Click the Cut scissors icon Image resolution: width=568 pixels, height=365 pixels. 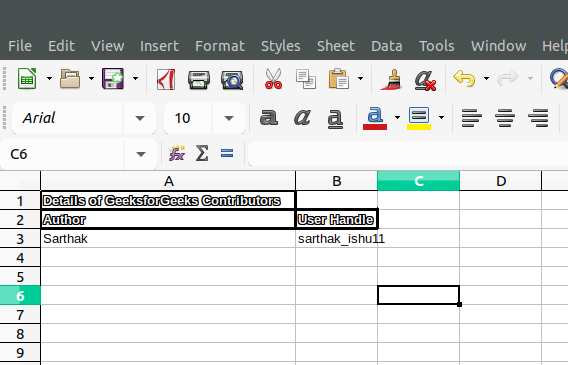tap(273, 79)
